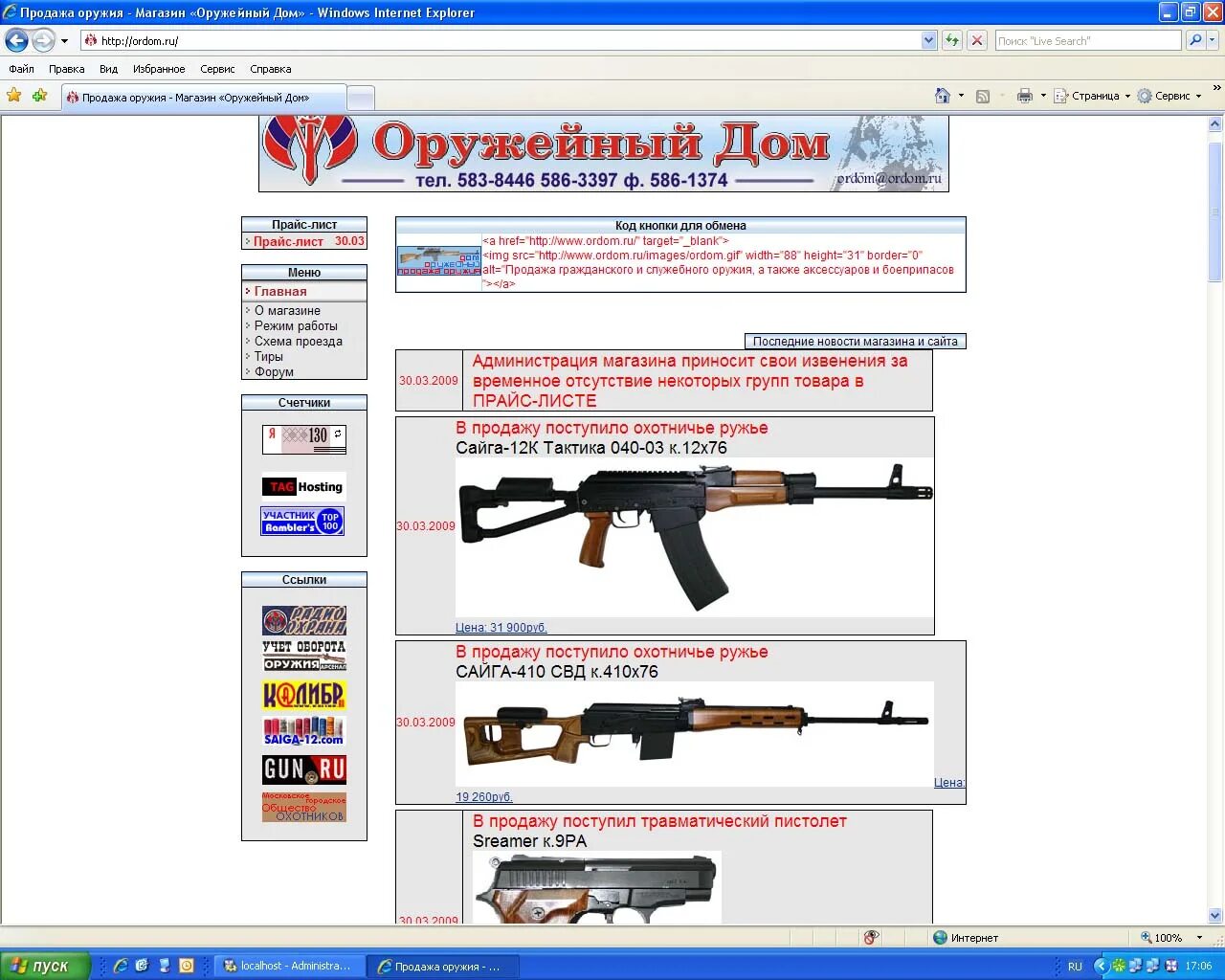Open the Сервис menu in menu bar
The image size is (1225, 980).
[x=217, y=69]
